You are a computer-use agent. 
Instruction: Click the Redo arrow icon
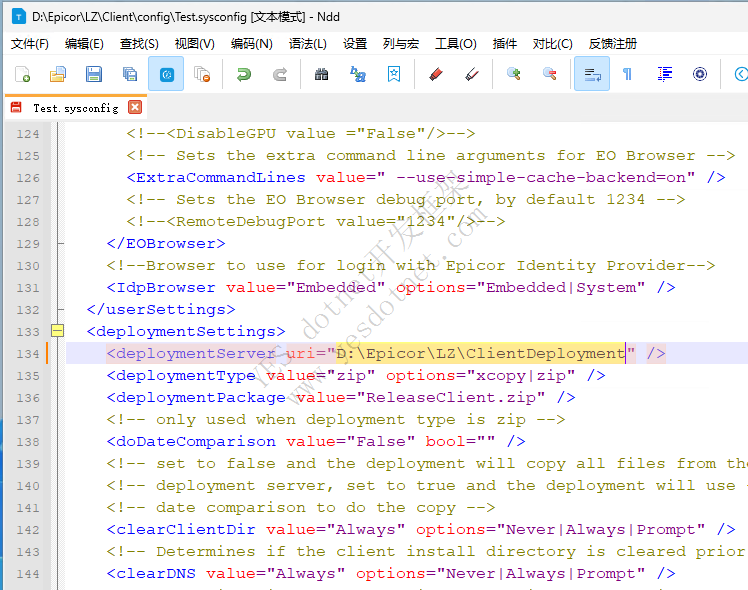pyautogui.click(x=280, y=74)
